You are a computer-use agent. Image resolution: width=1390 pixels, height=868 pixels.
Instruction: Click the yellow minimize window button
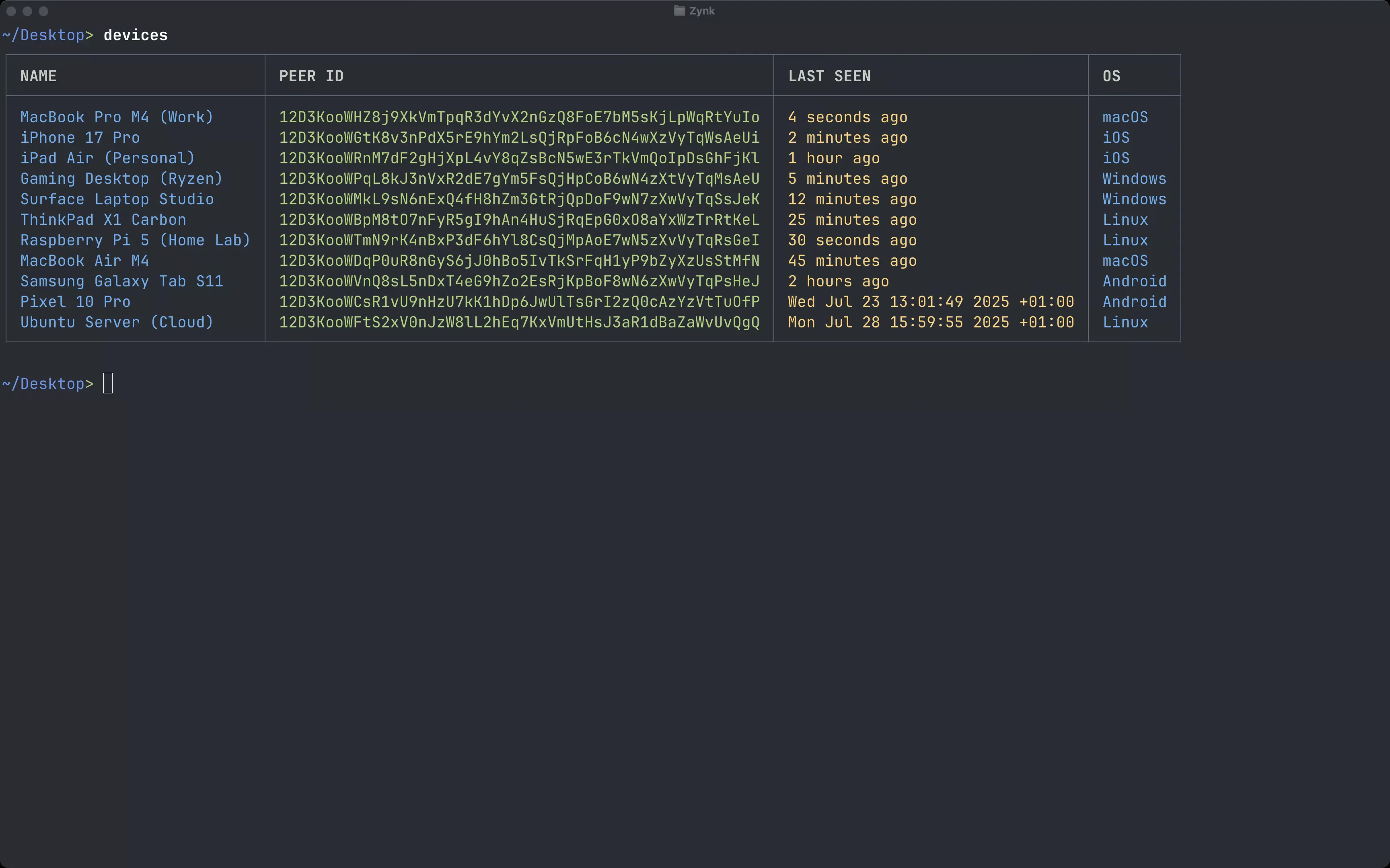27,12
